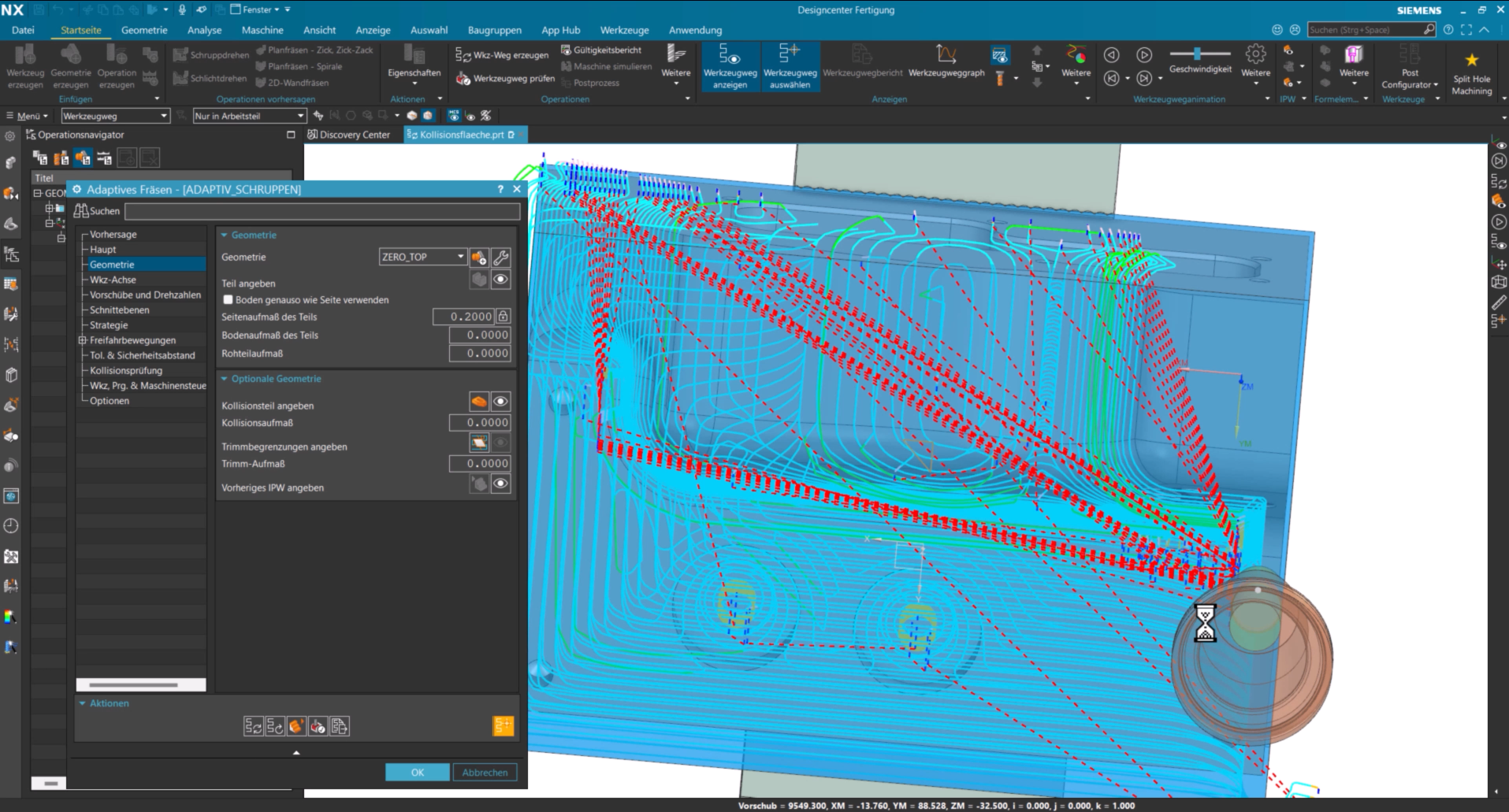Image resolution: width=1509 pixels, height=812 pixels.
Task: Click the Werkzeugweggraph icon
Action: click(946, 54)
